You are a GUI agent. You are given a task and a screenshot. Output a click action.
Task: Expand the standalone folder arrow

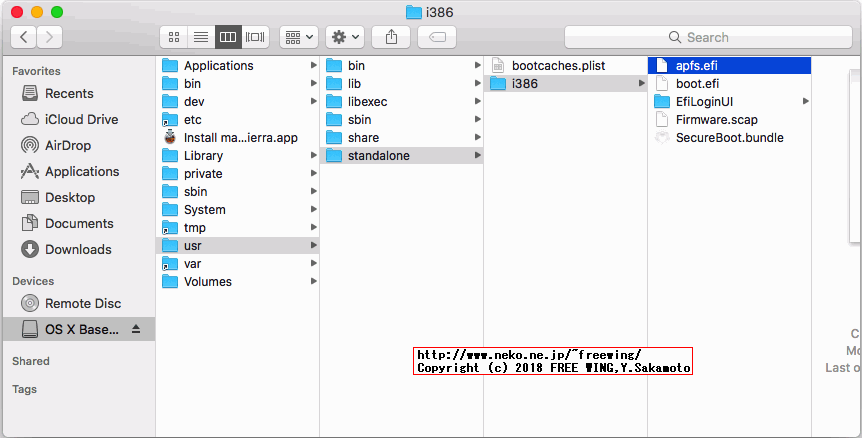click(478, 156)
